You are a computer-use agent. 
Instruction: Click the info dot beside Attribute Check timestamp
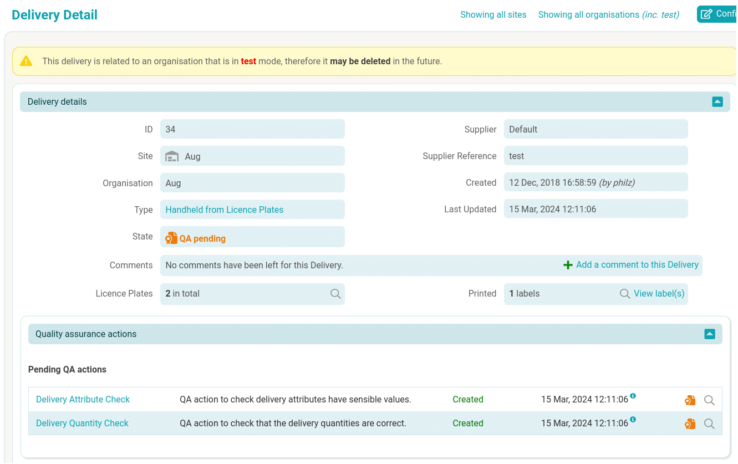click(633, 396)
